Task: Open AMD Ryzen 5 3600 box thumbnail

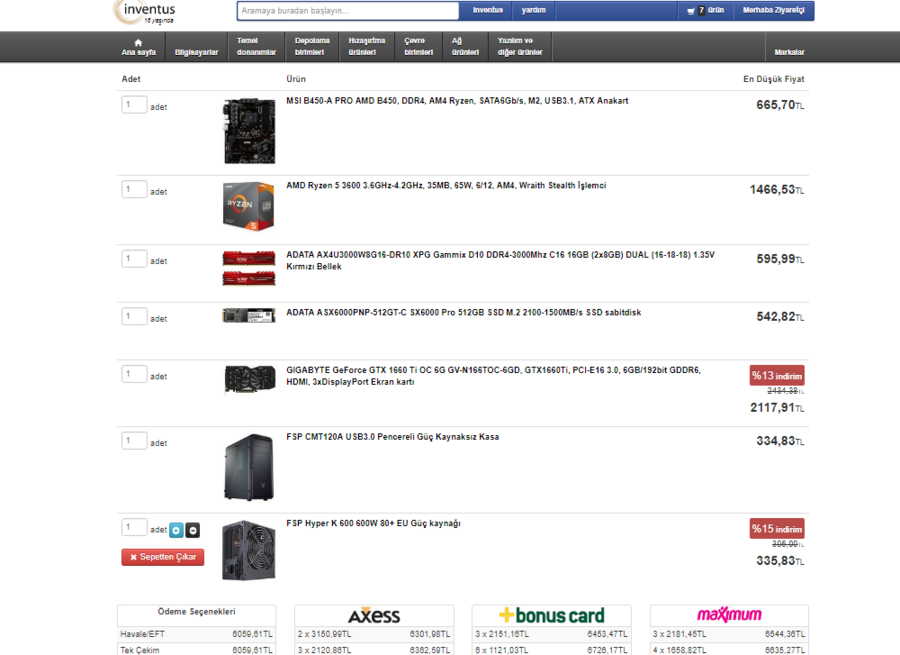Action: (x=249, y=206)
